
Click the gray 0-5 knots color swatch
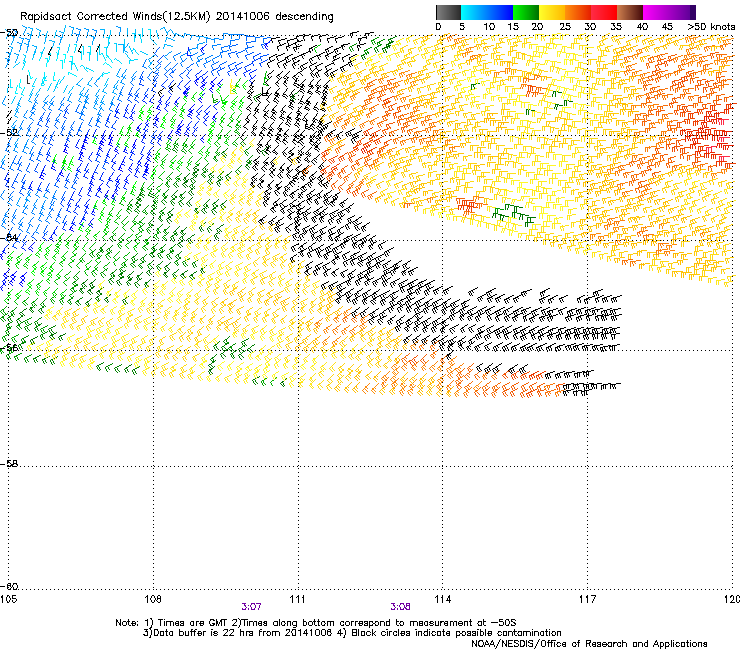click(448, 12)
